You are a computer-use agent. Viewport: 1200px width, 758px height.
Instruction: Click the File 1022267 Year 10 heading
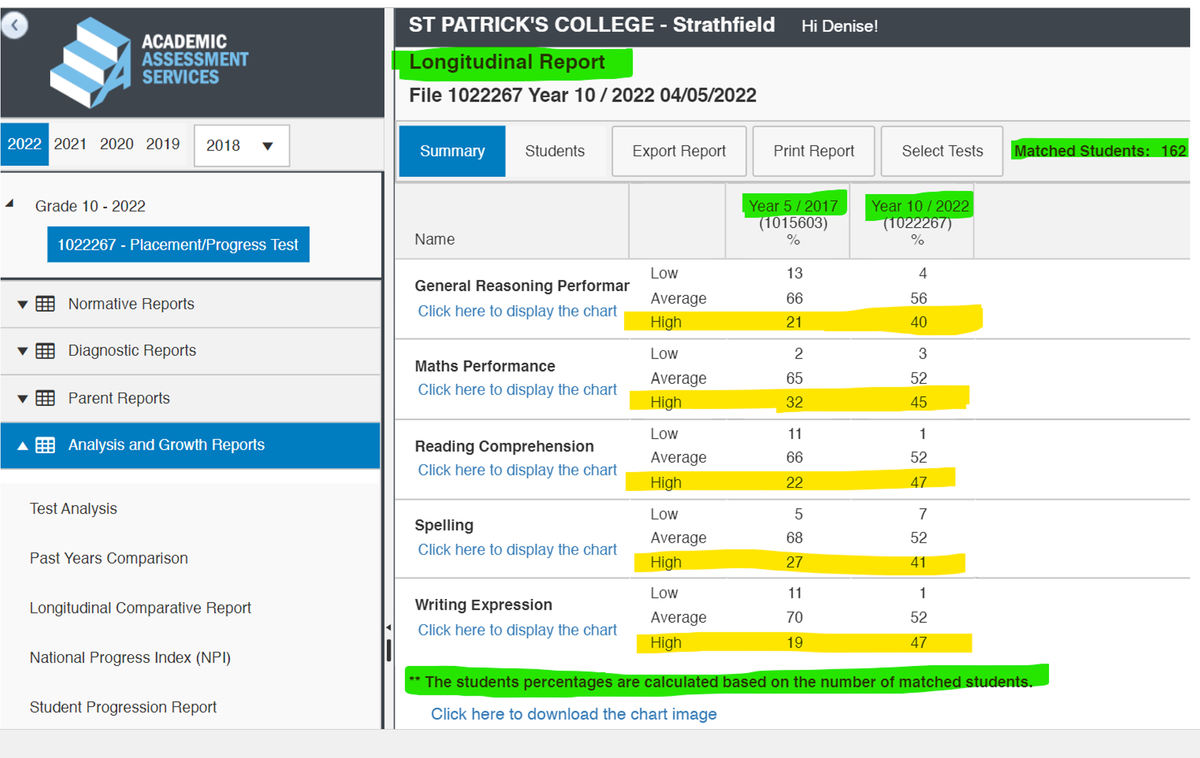[x=583, y=96]
